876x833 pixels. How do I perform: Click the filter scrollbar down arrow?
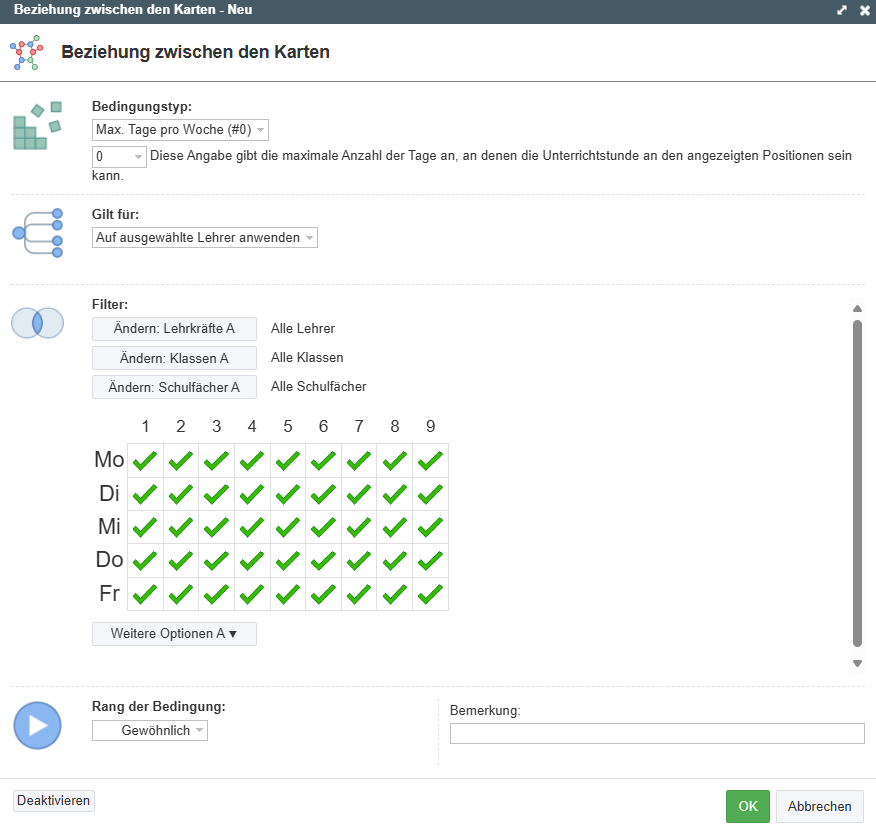(858, 663)
